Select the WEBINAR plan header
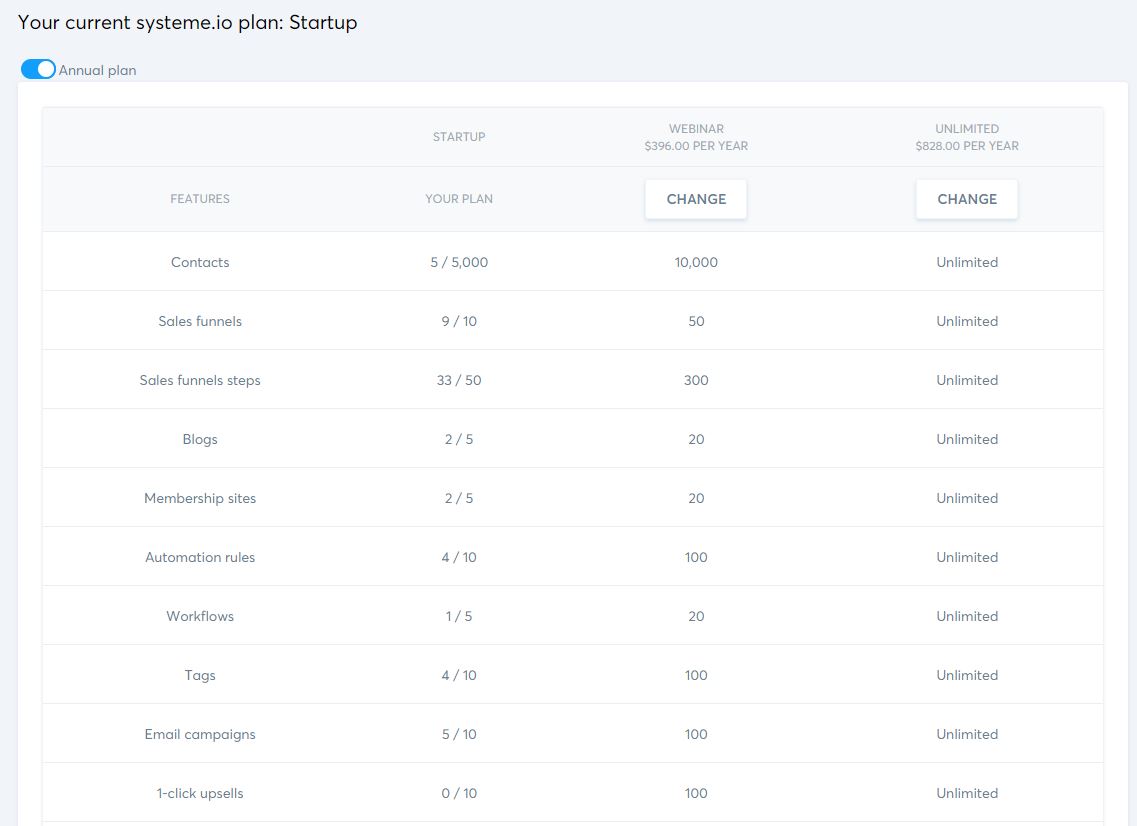 [x=696, y=136]
